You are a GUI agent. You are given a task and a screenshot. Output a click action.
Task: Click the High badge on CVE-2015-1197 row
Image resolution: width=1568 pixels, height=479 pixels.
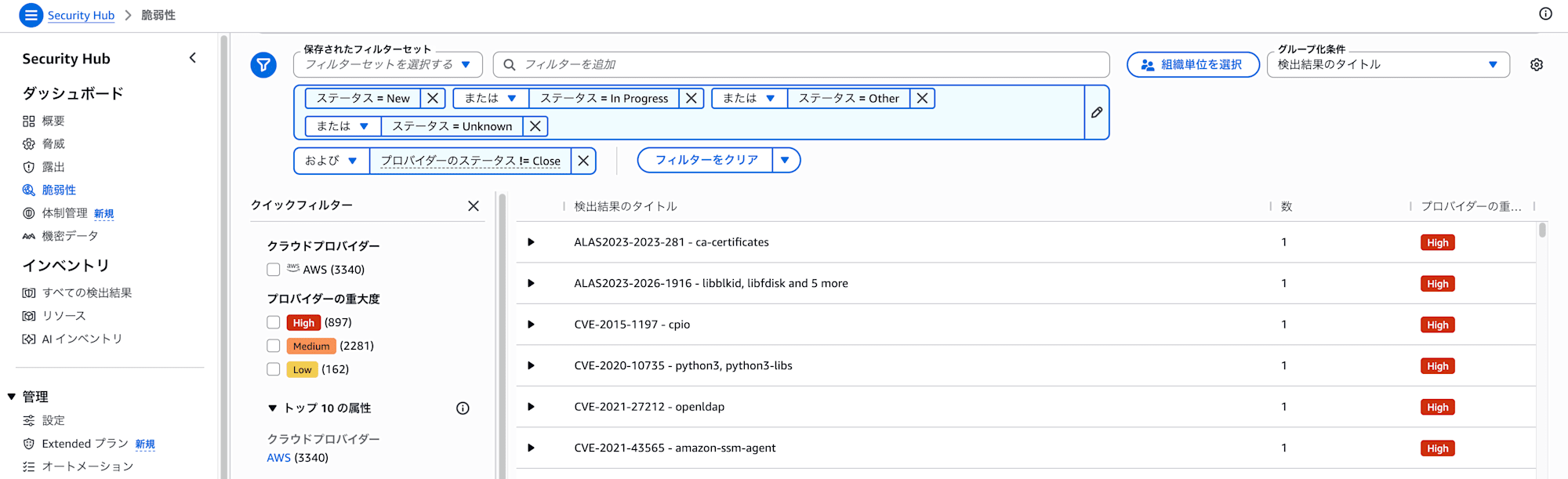1438,325
